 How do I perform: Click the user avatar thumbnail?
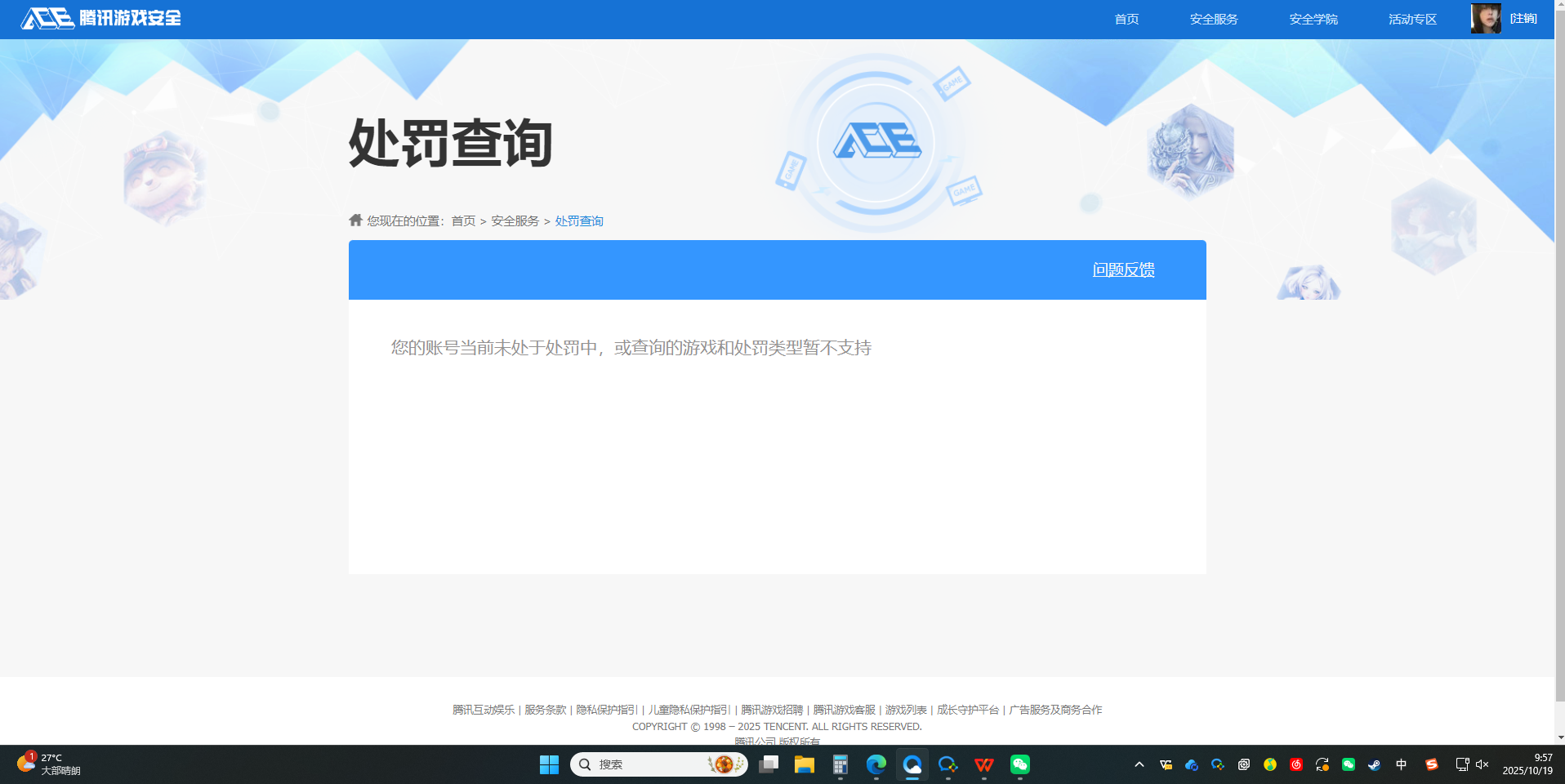[1487, 18]
